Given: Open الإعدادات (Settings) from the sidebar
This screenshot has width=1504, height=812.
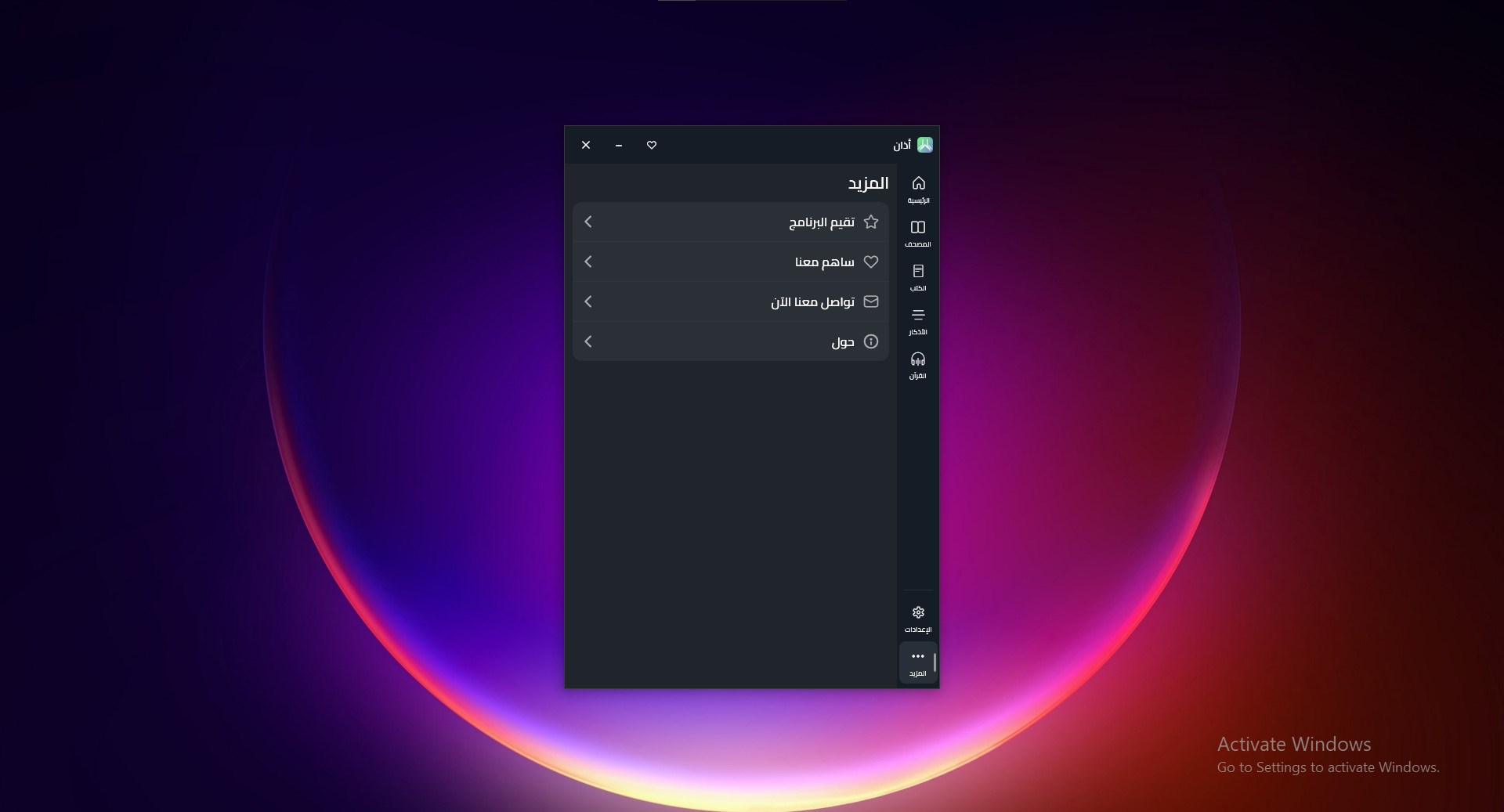Looking at the screenshot, I should [918, 619].
